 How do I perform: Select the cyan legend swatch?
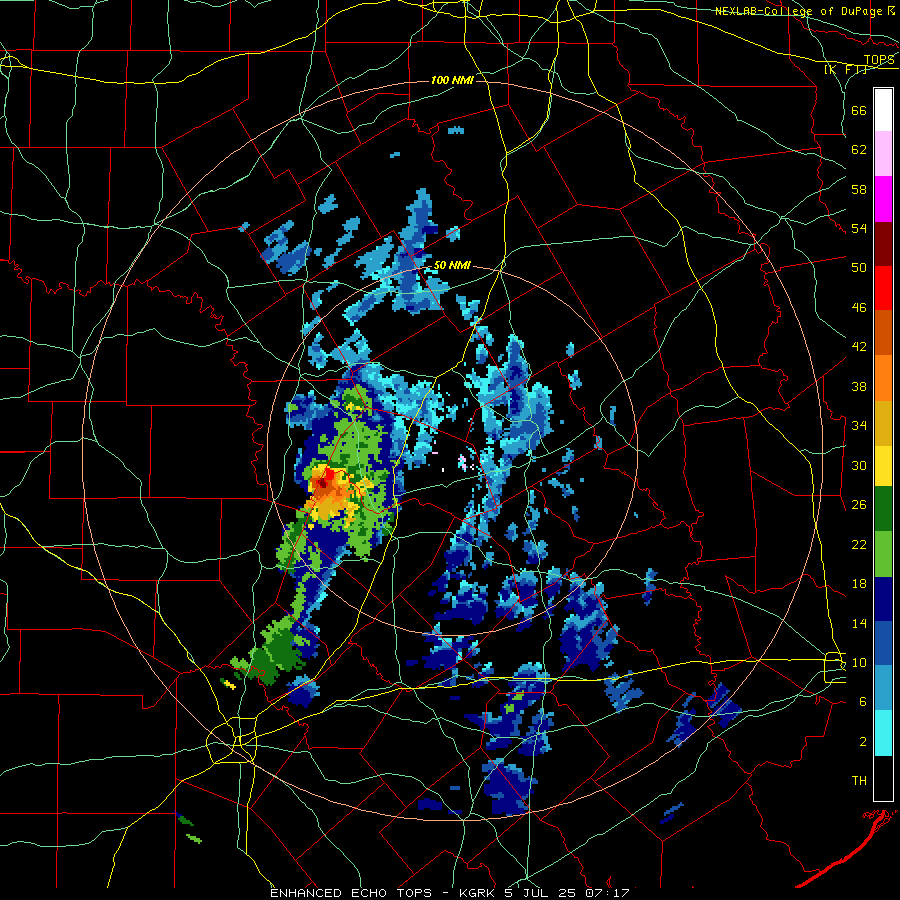coord(883,733)
